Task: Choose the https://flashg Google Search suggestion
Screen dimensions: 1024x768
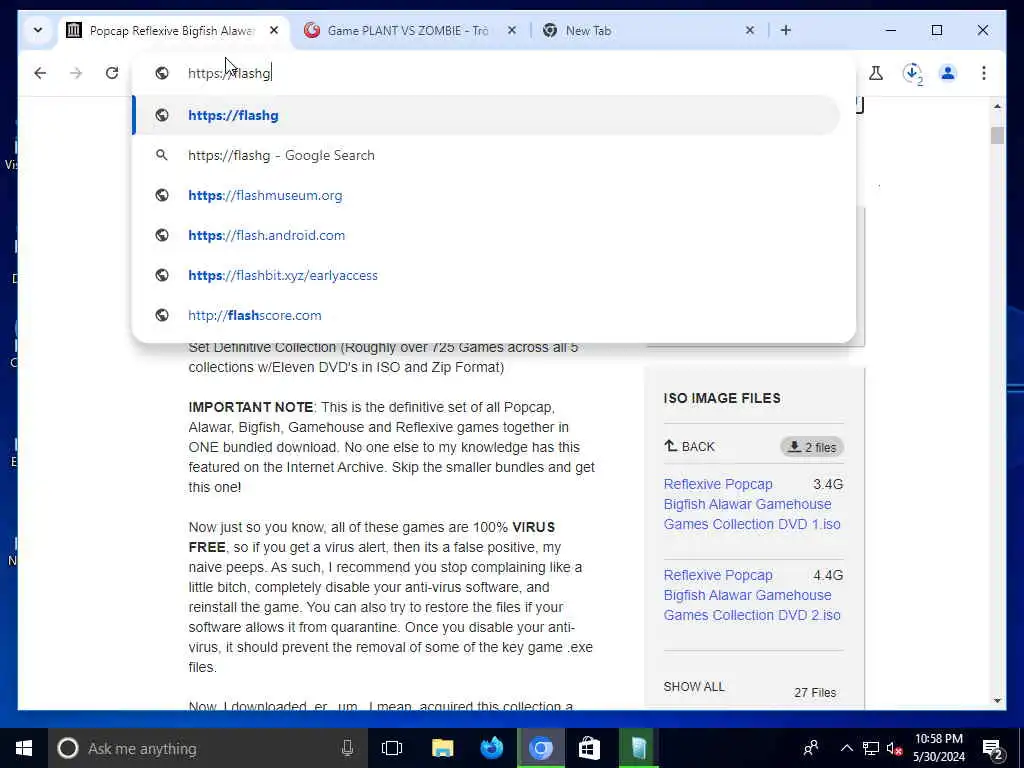Action: coord(487,155)
